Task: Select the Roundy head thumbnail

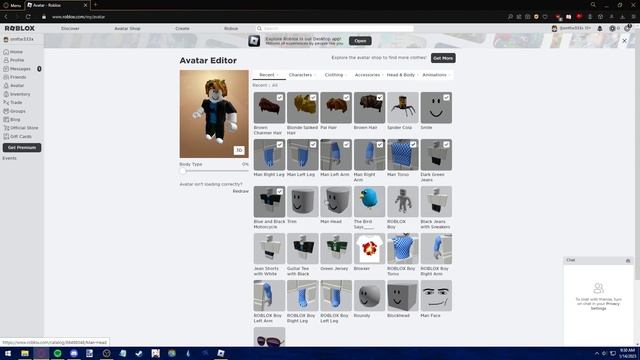Action: point(369,296)
